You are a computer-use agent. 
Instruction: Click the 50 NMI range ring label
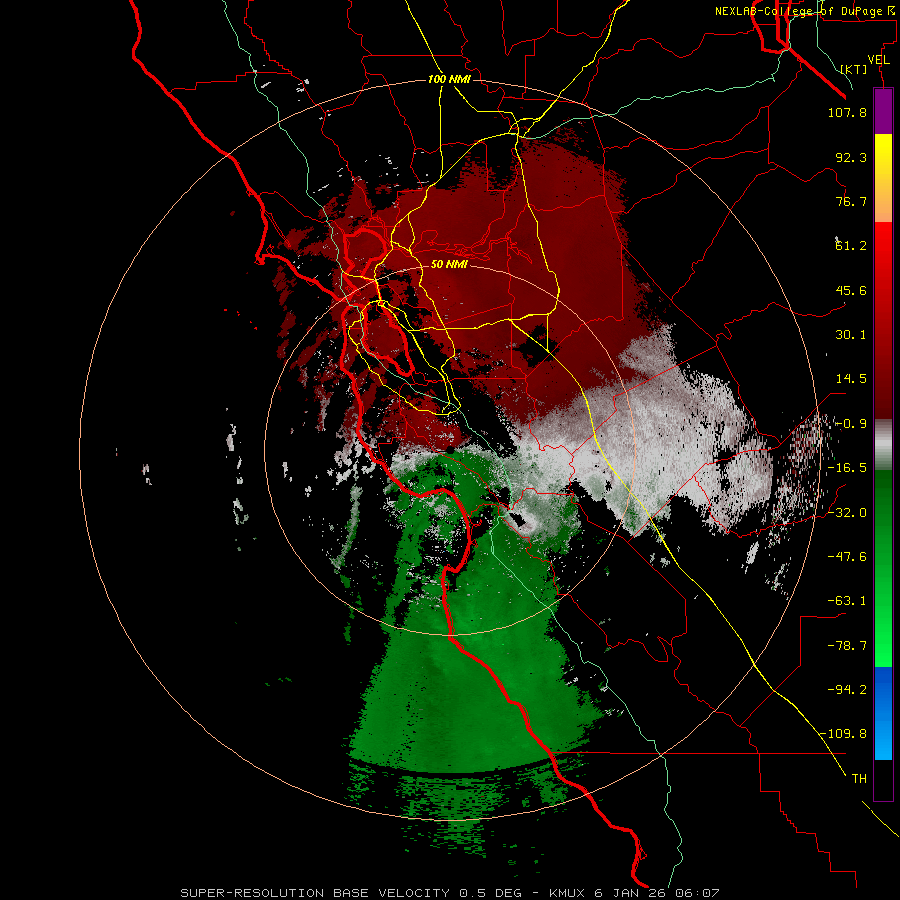point(449,264)
